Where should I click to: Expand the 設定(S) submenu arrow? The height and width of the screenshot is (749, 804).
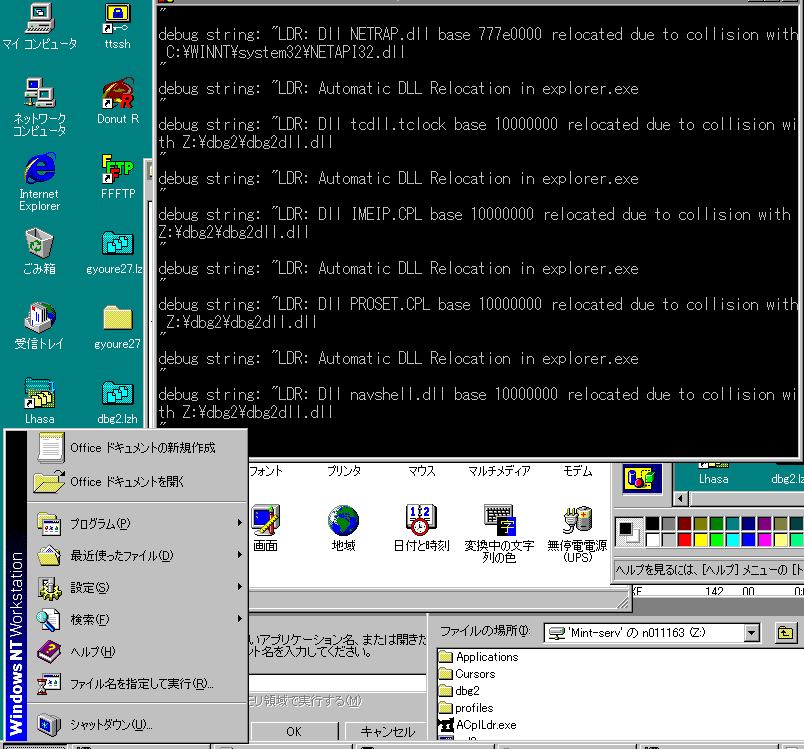(x=239, y=586)
